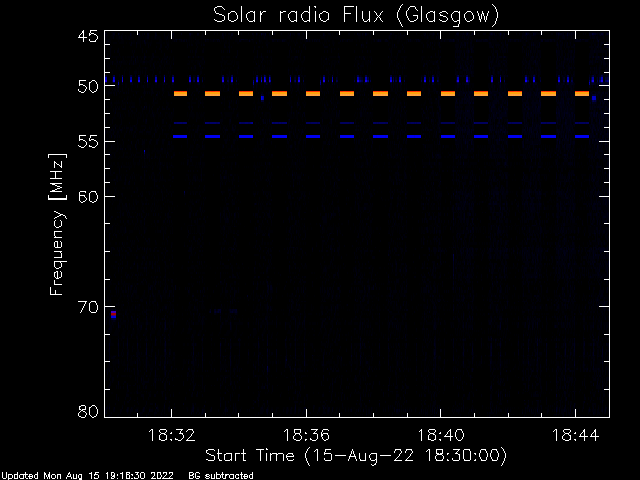
Task: Click the 'Solar radio Flux (Glasgow)' title
Action: click(x=356, y=16)
